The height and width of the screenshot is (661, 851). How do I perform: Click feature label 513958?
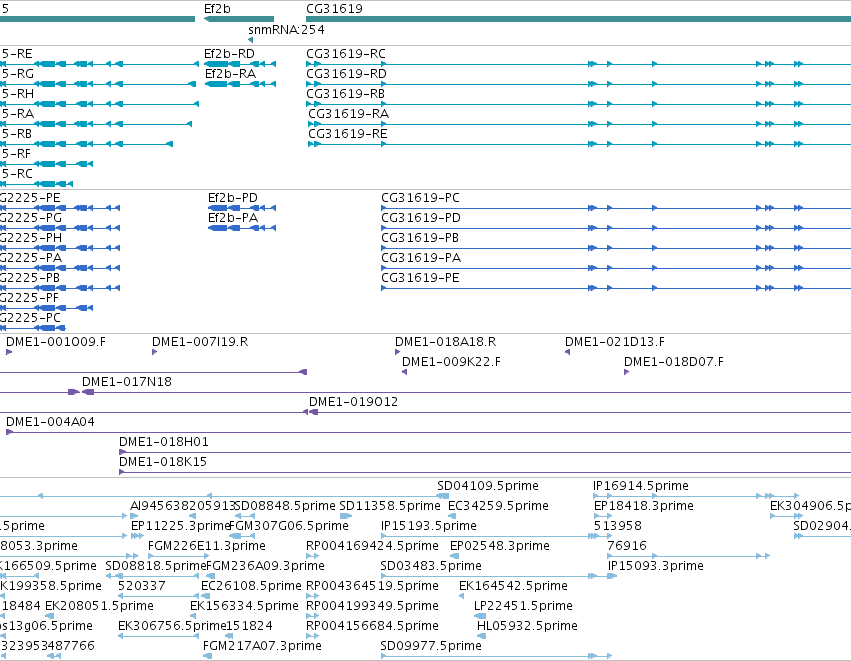[618, 526]
